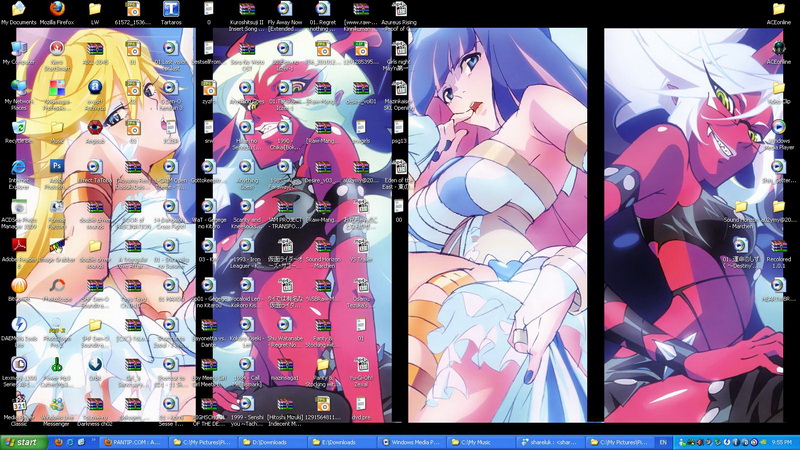Select 01. Regret nothing audio file
This screenshot has height=450, width=800.
(322, 16)
